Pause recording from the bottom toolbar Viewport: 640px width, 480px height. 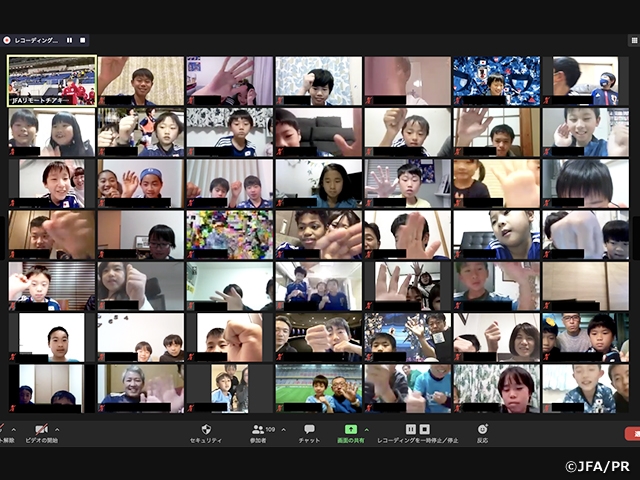point(411,429)
